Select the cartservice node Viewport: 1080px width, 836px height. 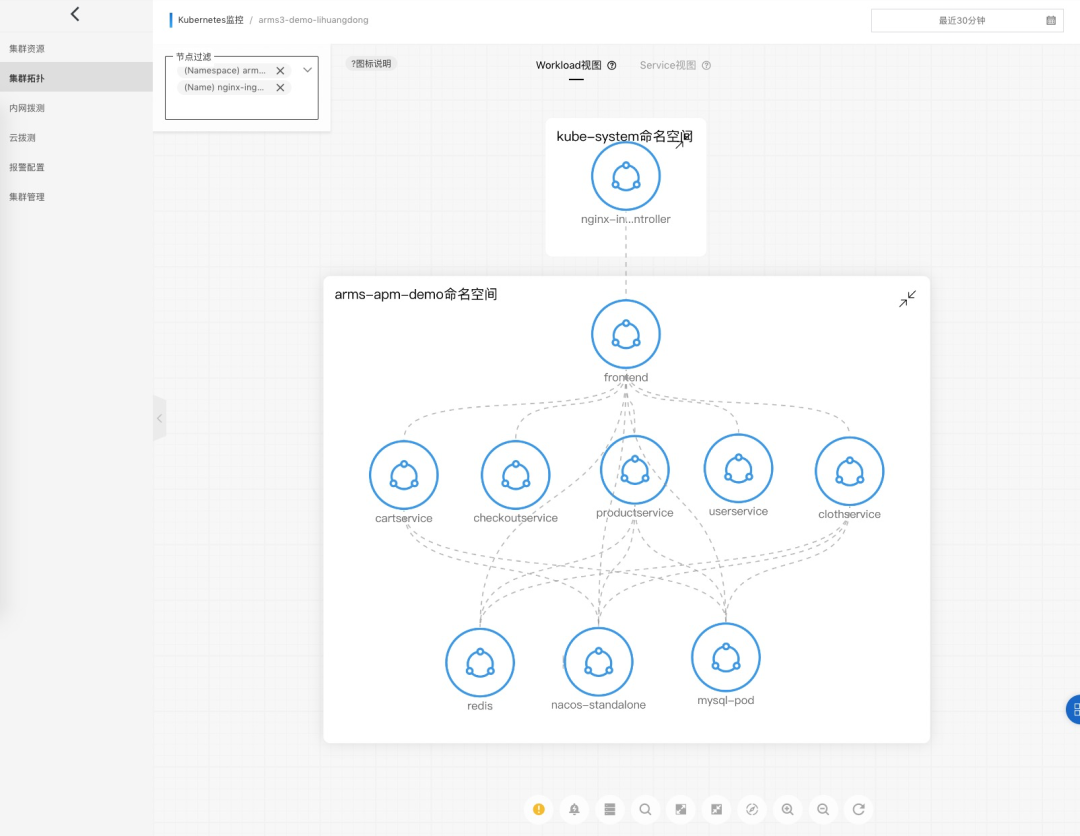coord(404,475)
